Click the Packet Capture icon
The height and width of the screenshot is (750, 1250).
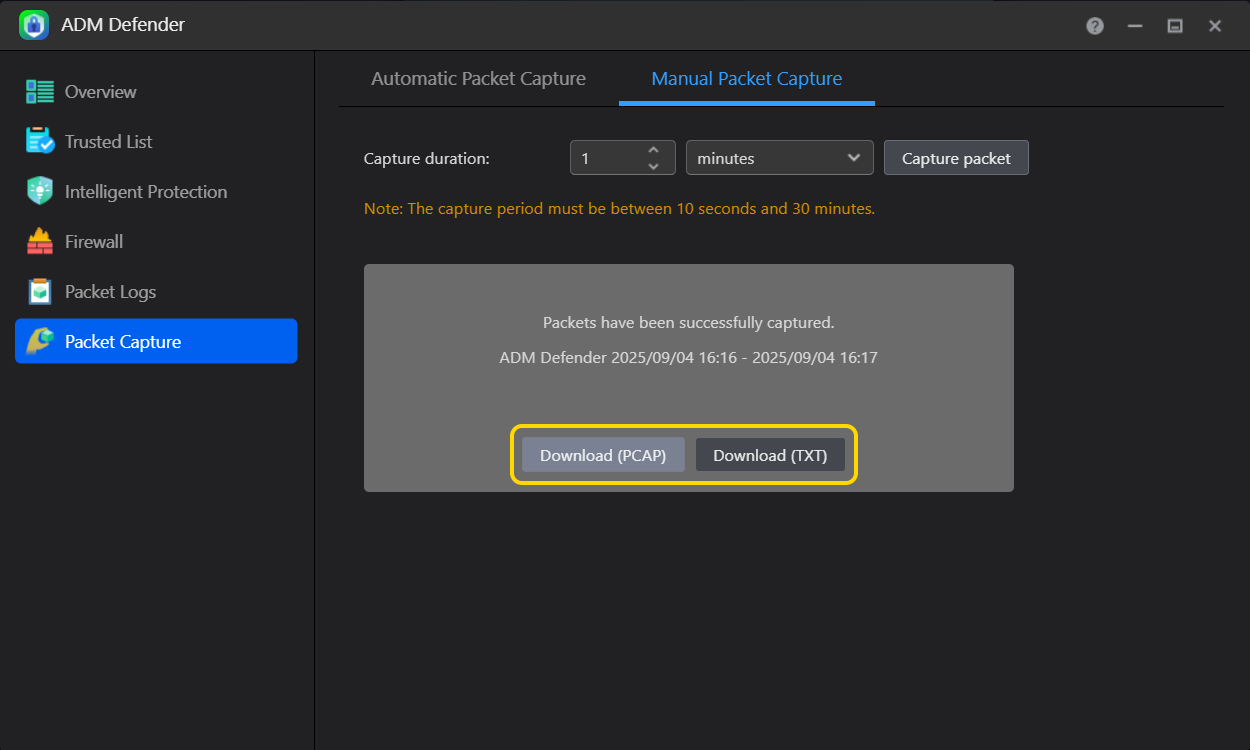(x=40, y=342)
